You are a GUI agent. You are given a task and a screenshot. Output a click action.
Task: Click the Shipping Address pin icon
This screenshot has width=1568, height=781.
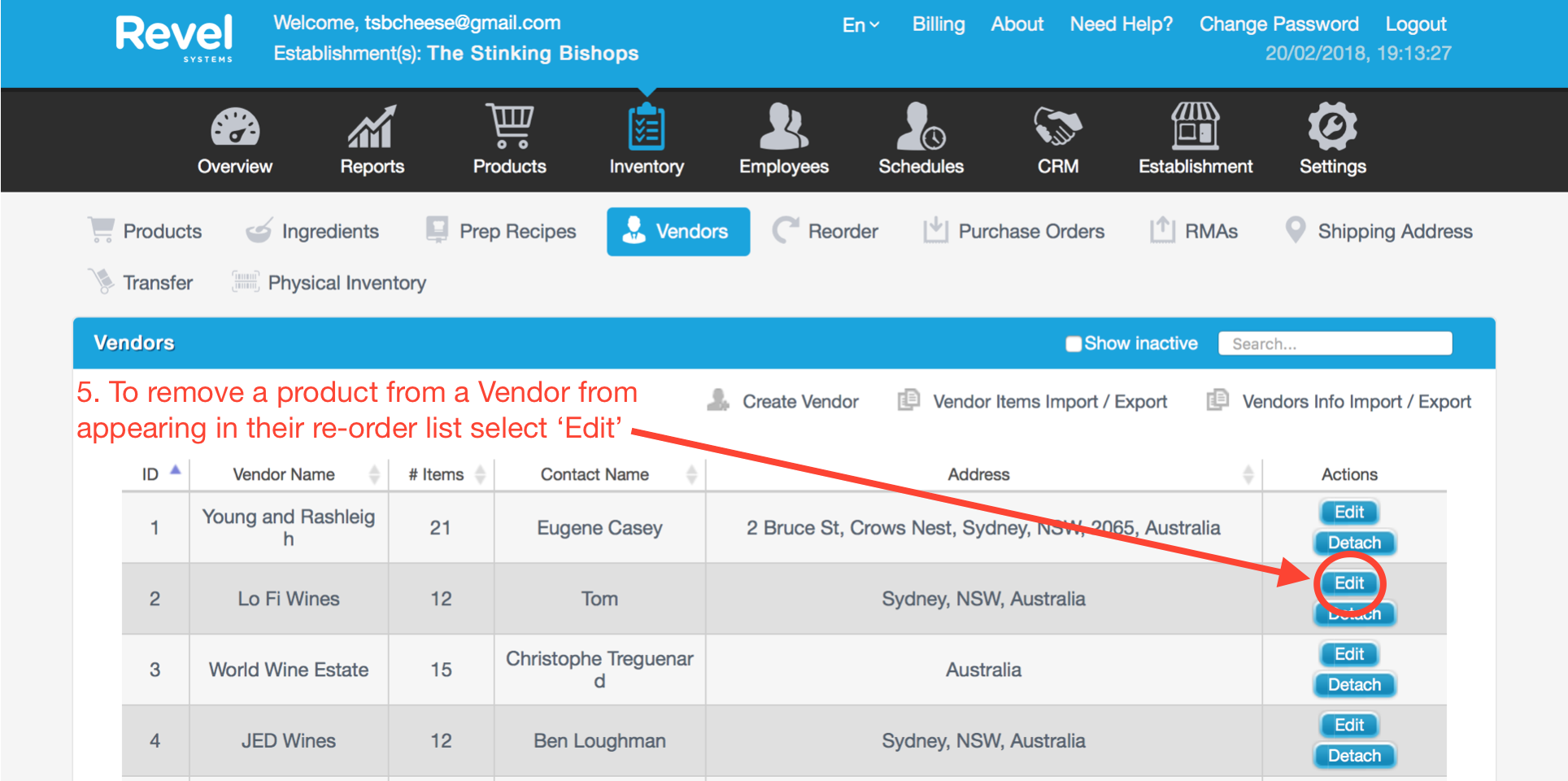point(1296,230)
